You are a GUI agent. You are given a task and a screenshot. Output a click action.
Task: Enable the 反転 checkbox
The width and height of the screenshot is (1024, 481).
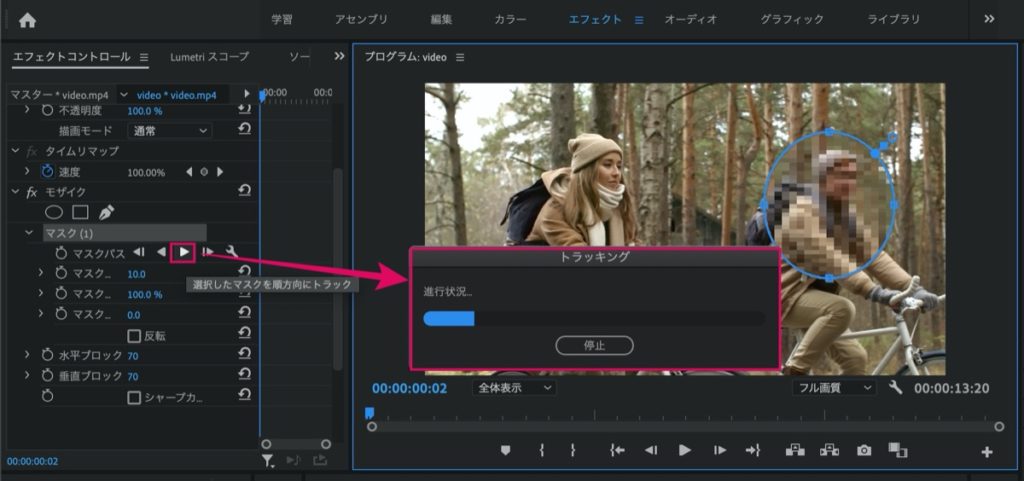coord(134,336)
